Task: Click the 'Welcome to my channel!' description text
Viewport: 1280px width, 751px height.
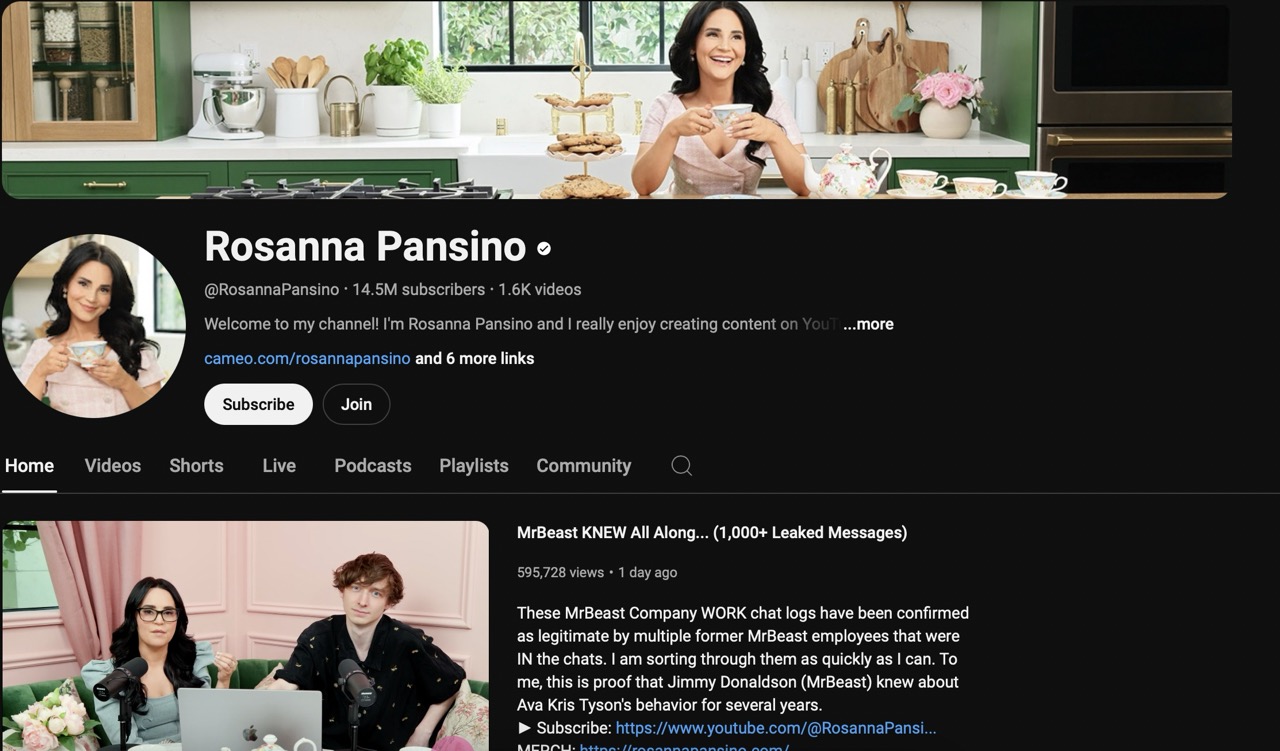Action: [520, 324]
